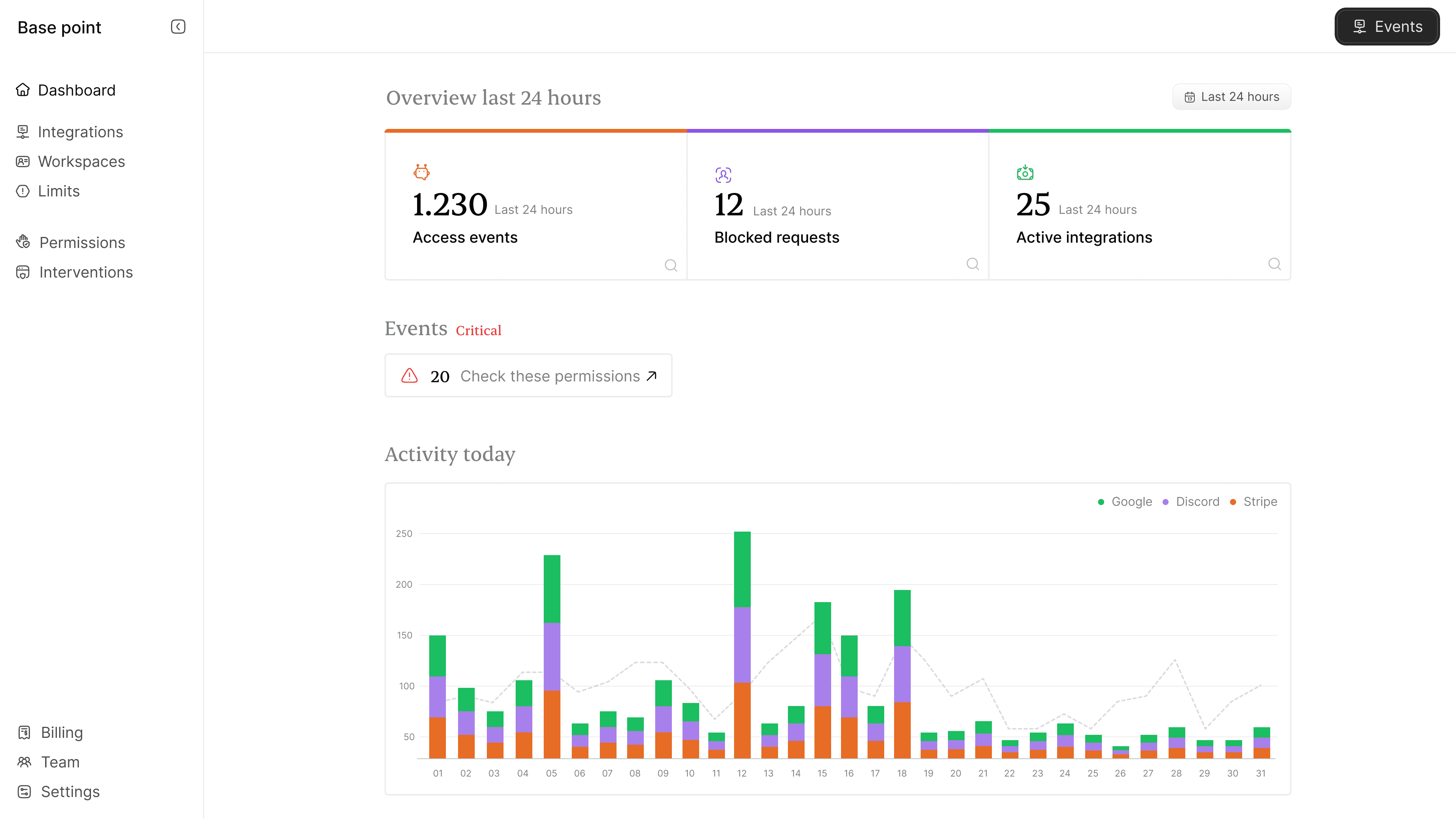Click the orange robot icon above 1.230

click(422, 172)
